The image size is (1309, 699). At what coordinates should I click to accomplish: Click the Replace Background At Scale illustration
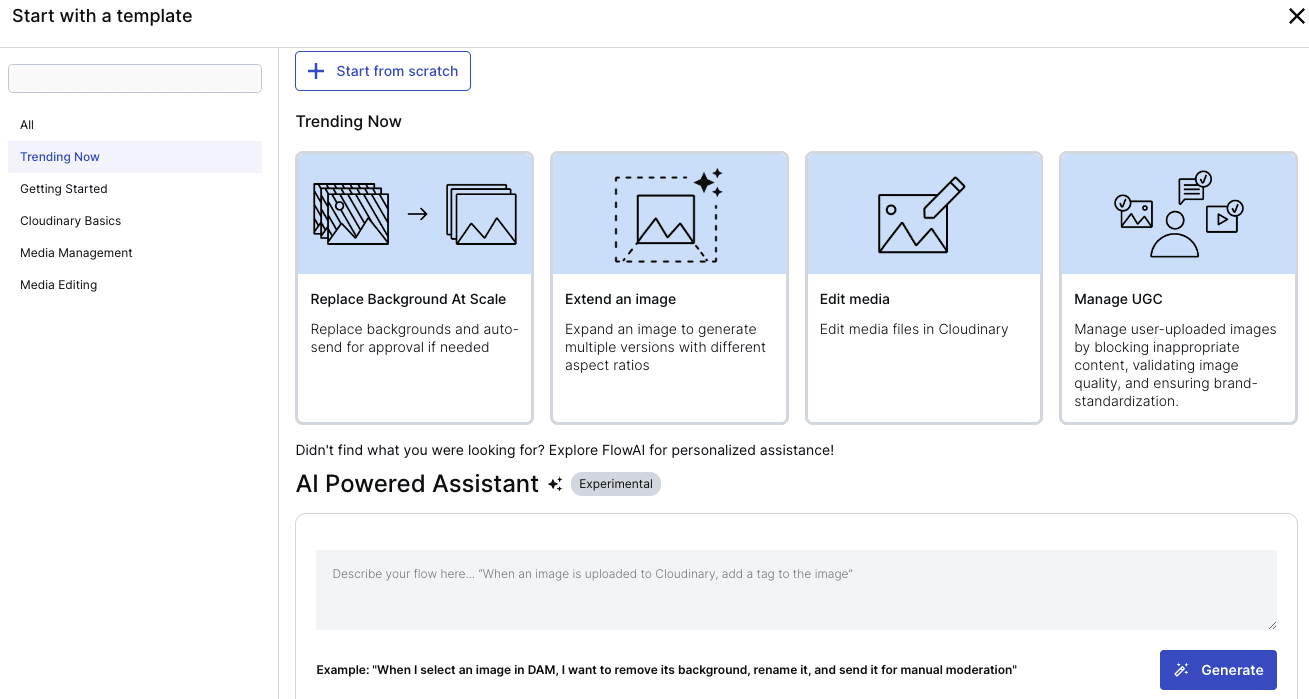pyautogui.click(x=414, y=214)
